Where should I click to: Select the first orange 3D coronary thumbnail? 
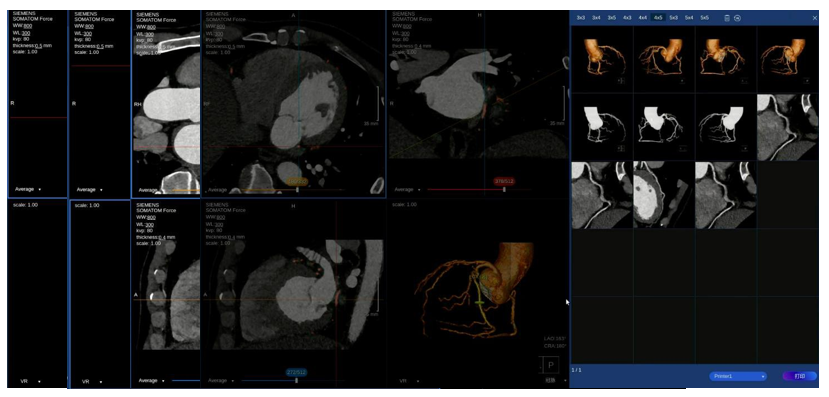coord(602,59)
